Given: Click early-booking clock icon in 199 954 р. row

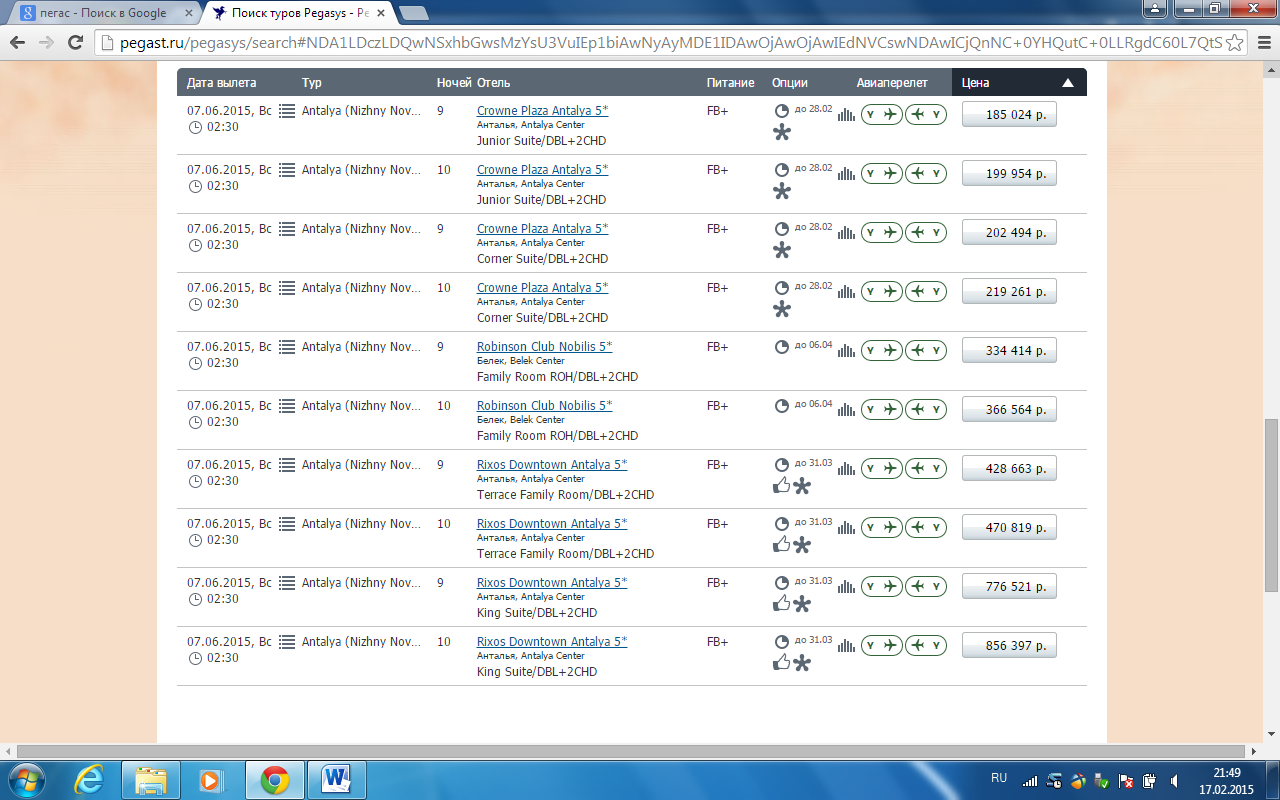Looking at the screenshot, I should [x=782, y=170].
